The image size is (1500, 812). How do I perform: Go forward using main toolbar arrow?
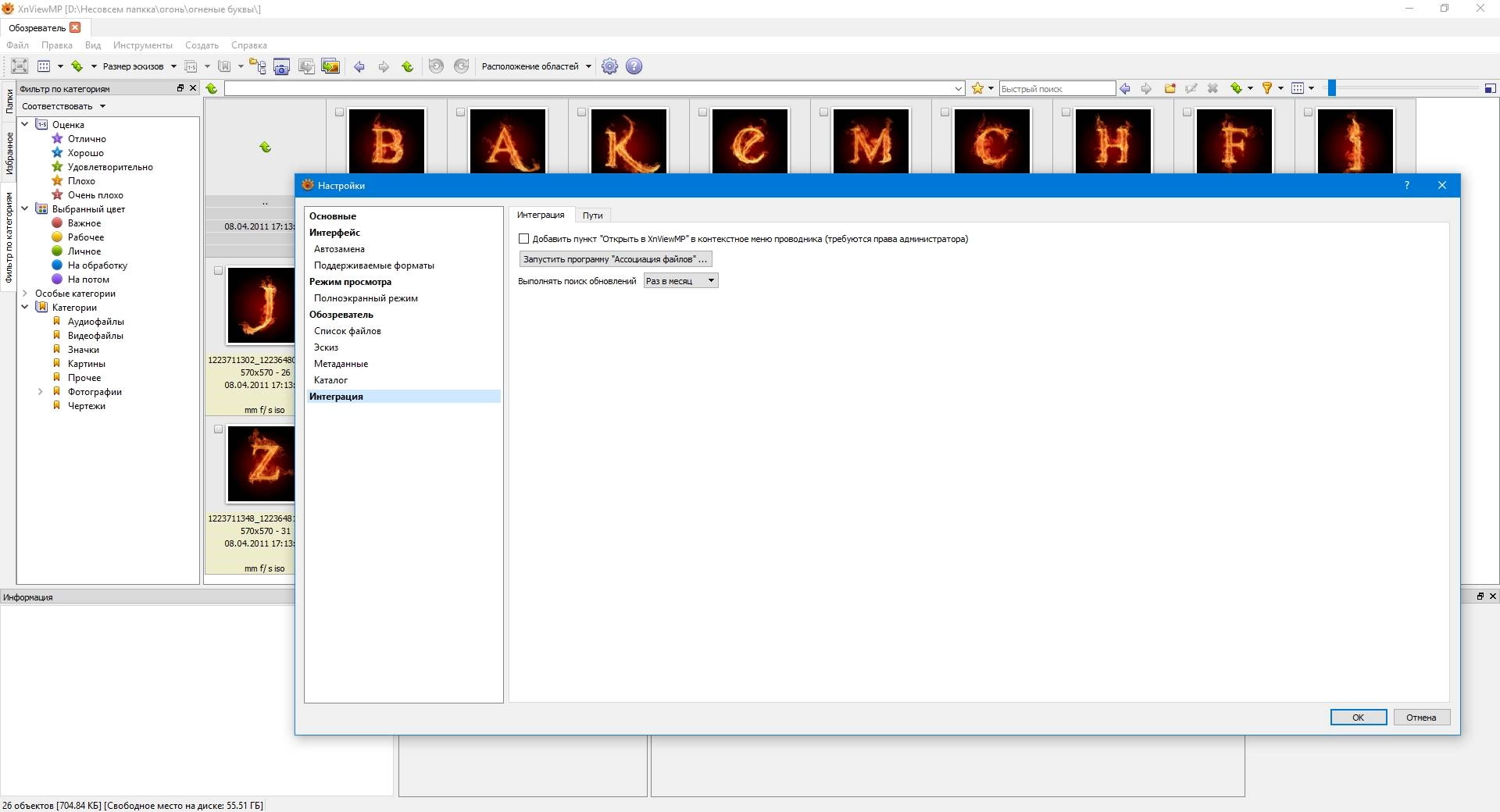(x=384, y=66)
